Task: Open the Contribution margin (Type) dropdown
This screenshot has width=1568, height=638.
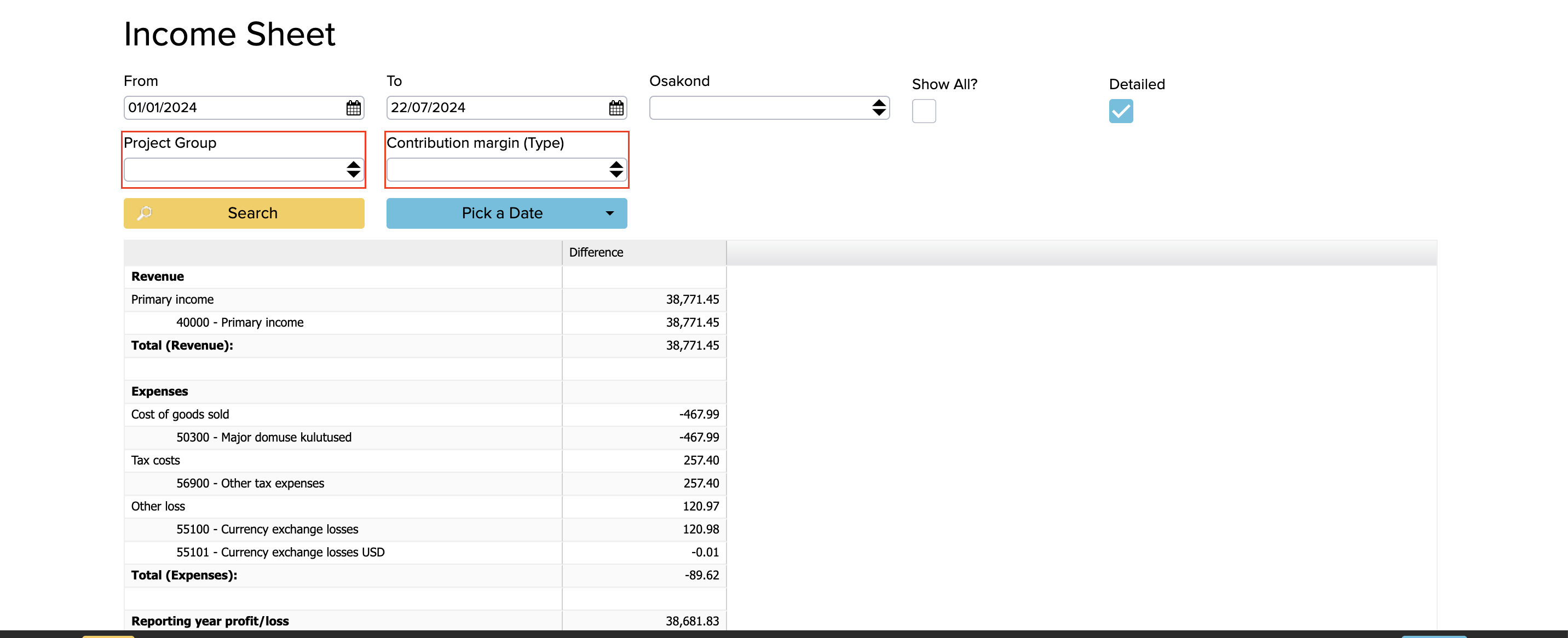Action: (506, 170)
